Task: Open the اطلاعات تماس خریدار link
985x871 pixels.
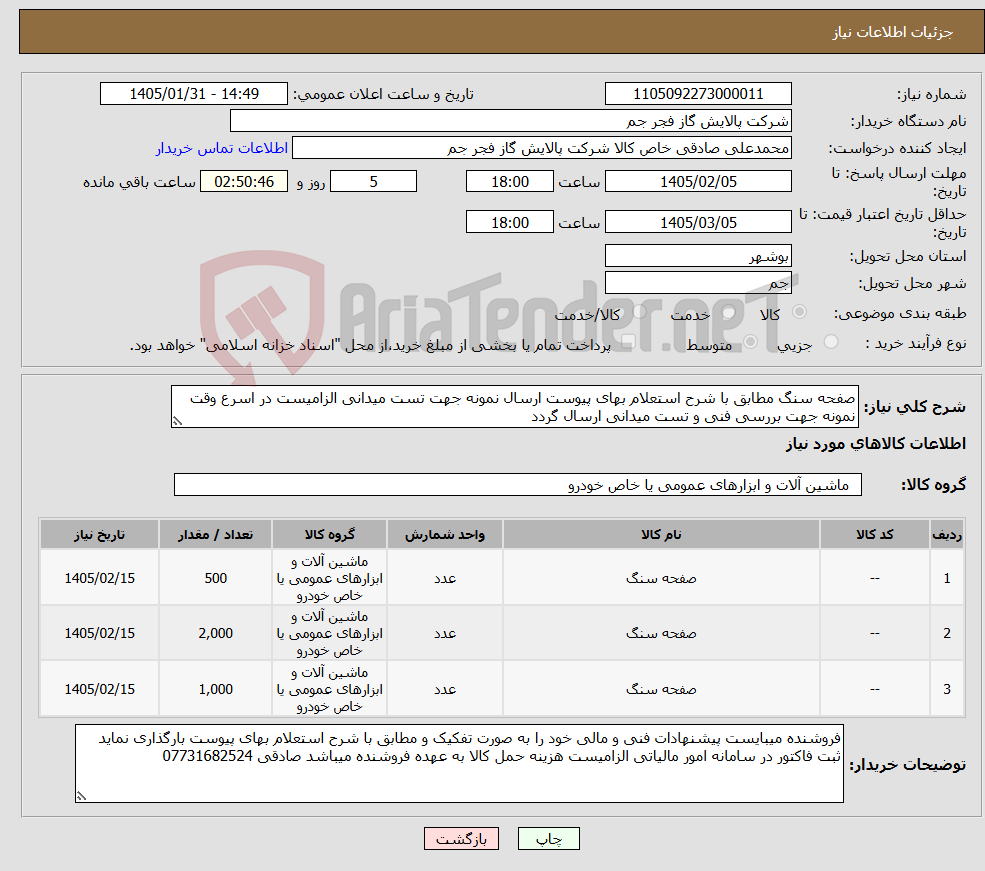Action: point(222,148)
